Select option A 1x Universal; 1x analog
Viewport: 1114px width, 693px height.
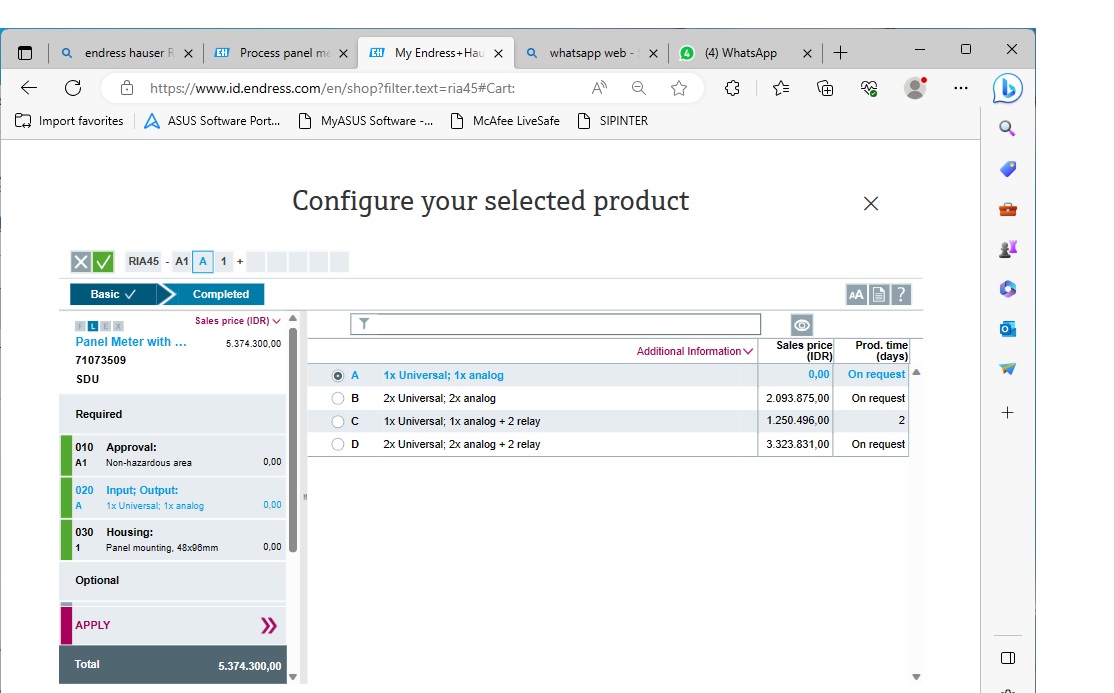(x=337, y=375)
